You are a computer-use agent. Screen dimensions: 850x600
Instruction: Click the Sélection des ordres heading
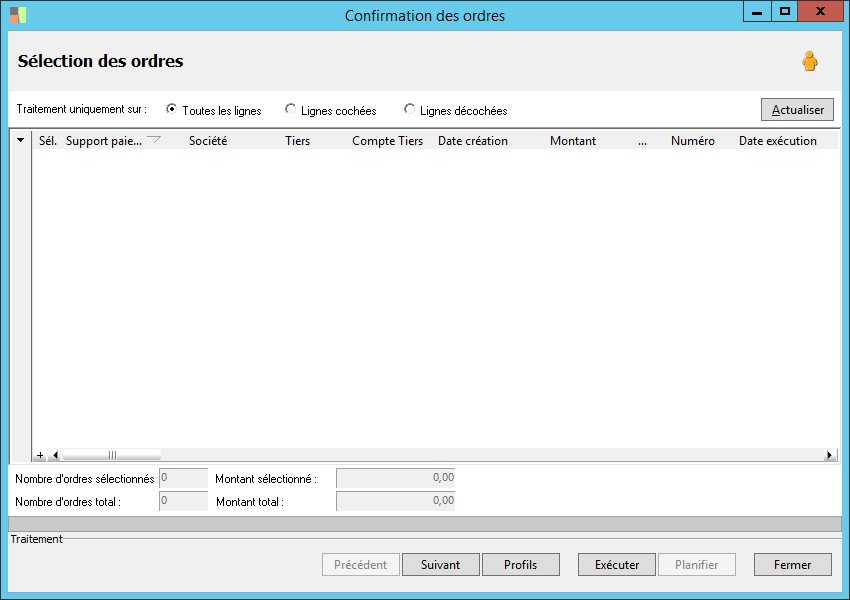(100, 61)
